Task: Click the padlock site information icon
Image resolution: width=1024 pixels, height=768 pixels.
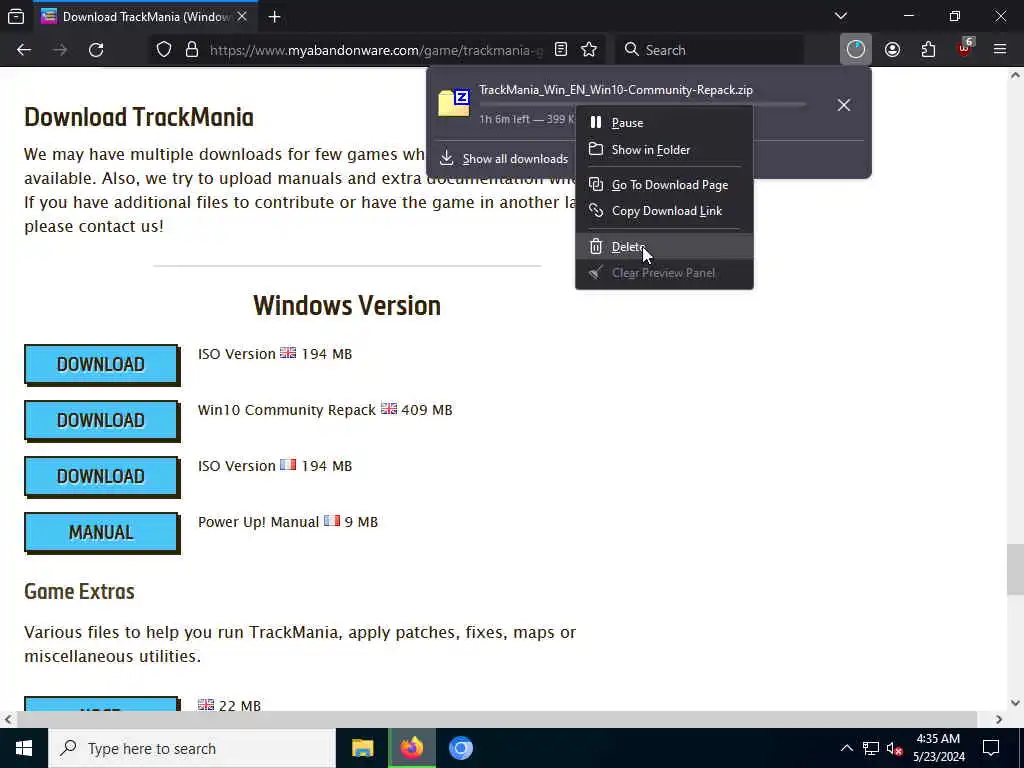Action: (192, 50)
